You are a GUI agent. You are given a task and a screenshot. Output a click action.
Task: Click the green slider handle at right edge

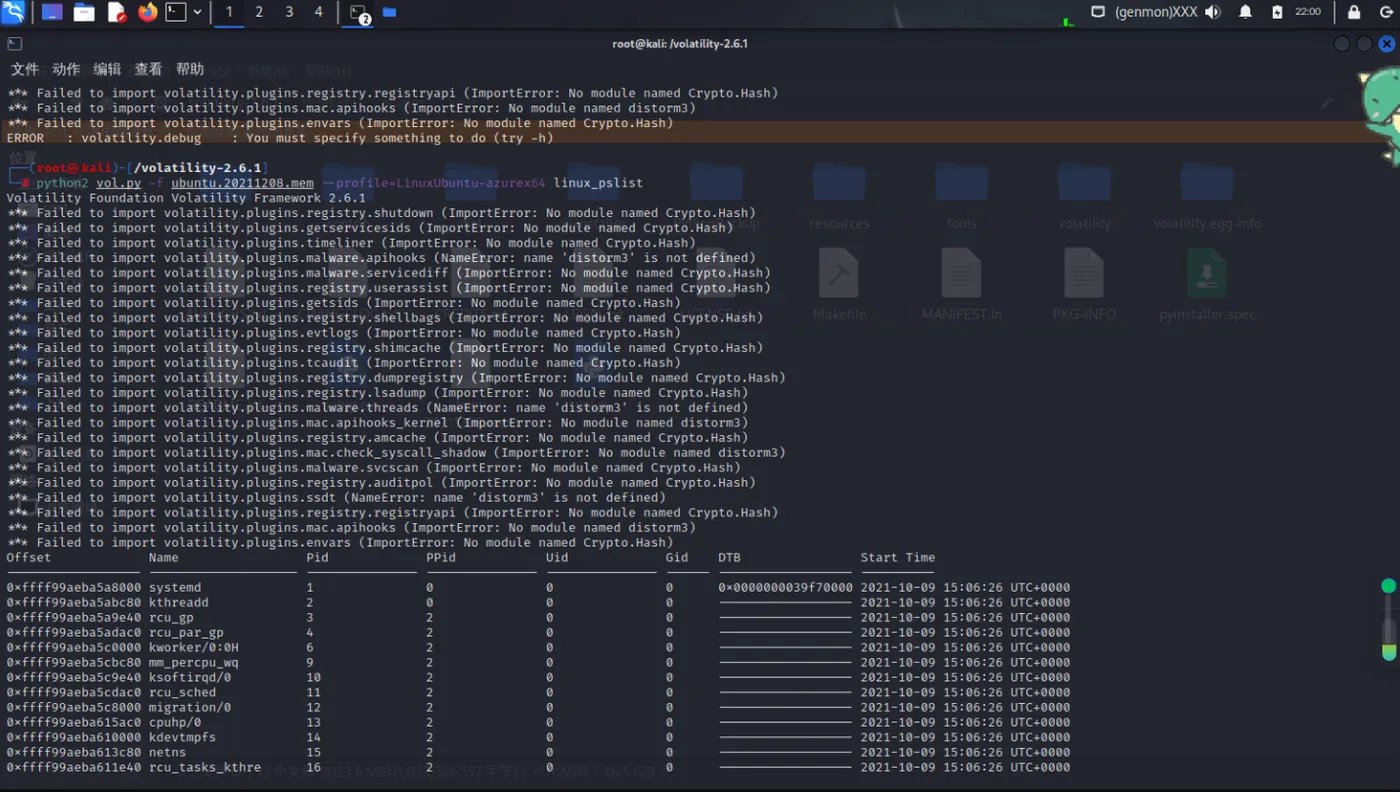[x=1388, y=586]
